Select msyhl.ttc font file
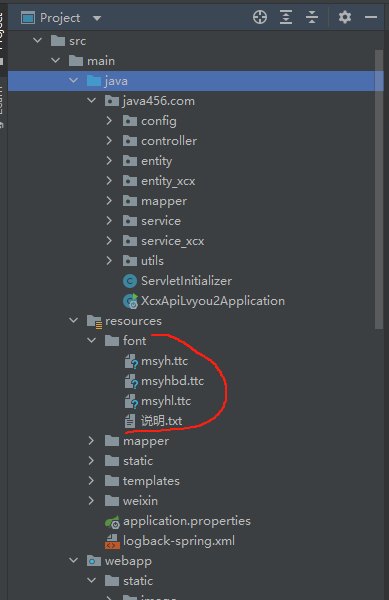The height and width of the screenshot is (600, 389). 166,401
